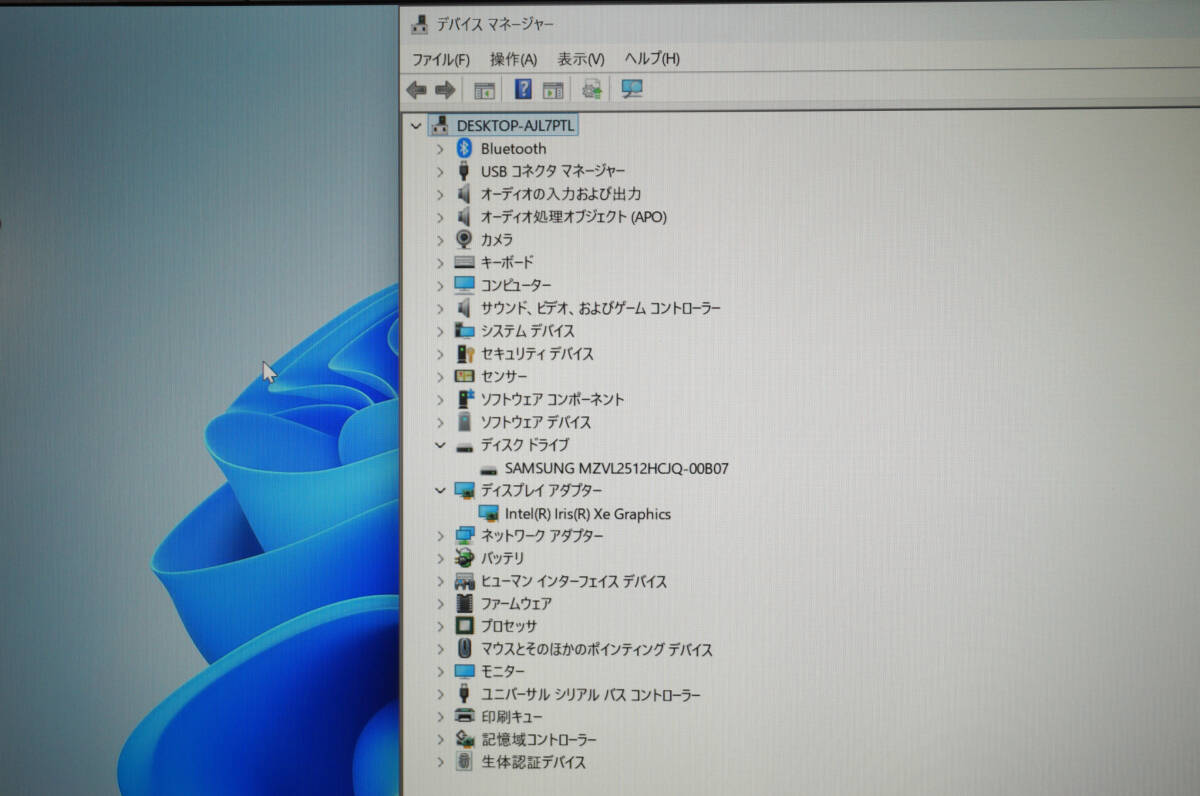Expand the コンピューター category
The image size is (1200, 796).
(x=440, y=285)
